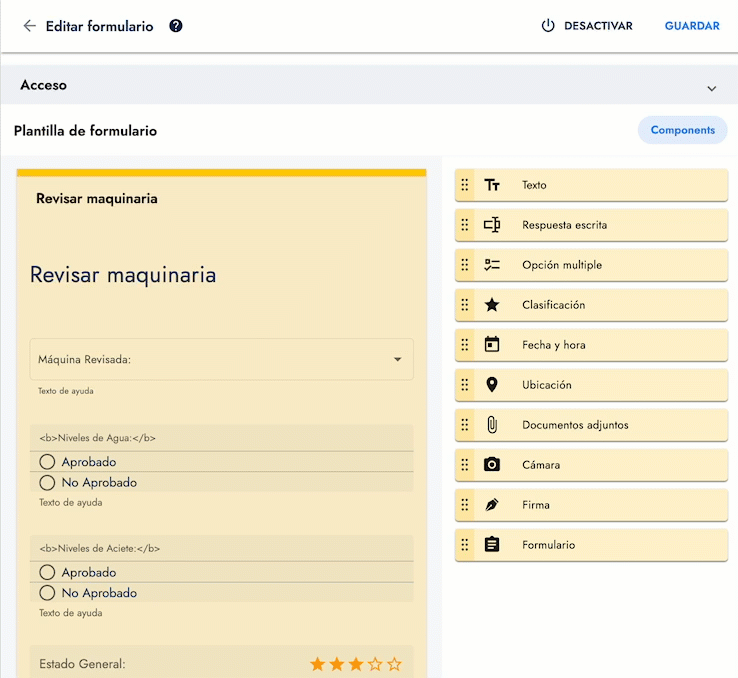738x678 pixels.
Task: Open the Máquina Revisada dropdown arrow
Action: point(398,359)
